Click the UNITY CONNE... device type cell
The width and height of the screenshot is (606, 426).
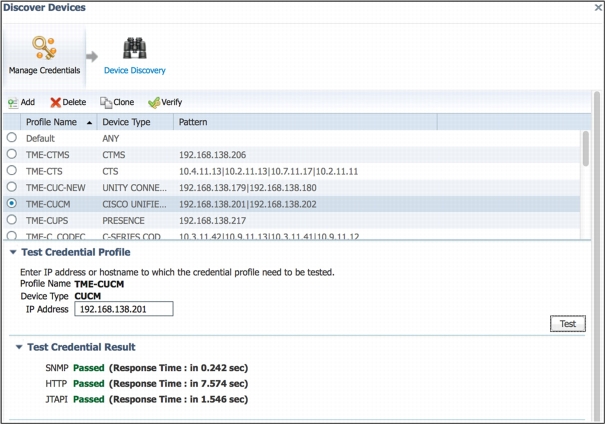pyautogui.click(x=134, y=188)
